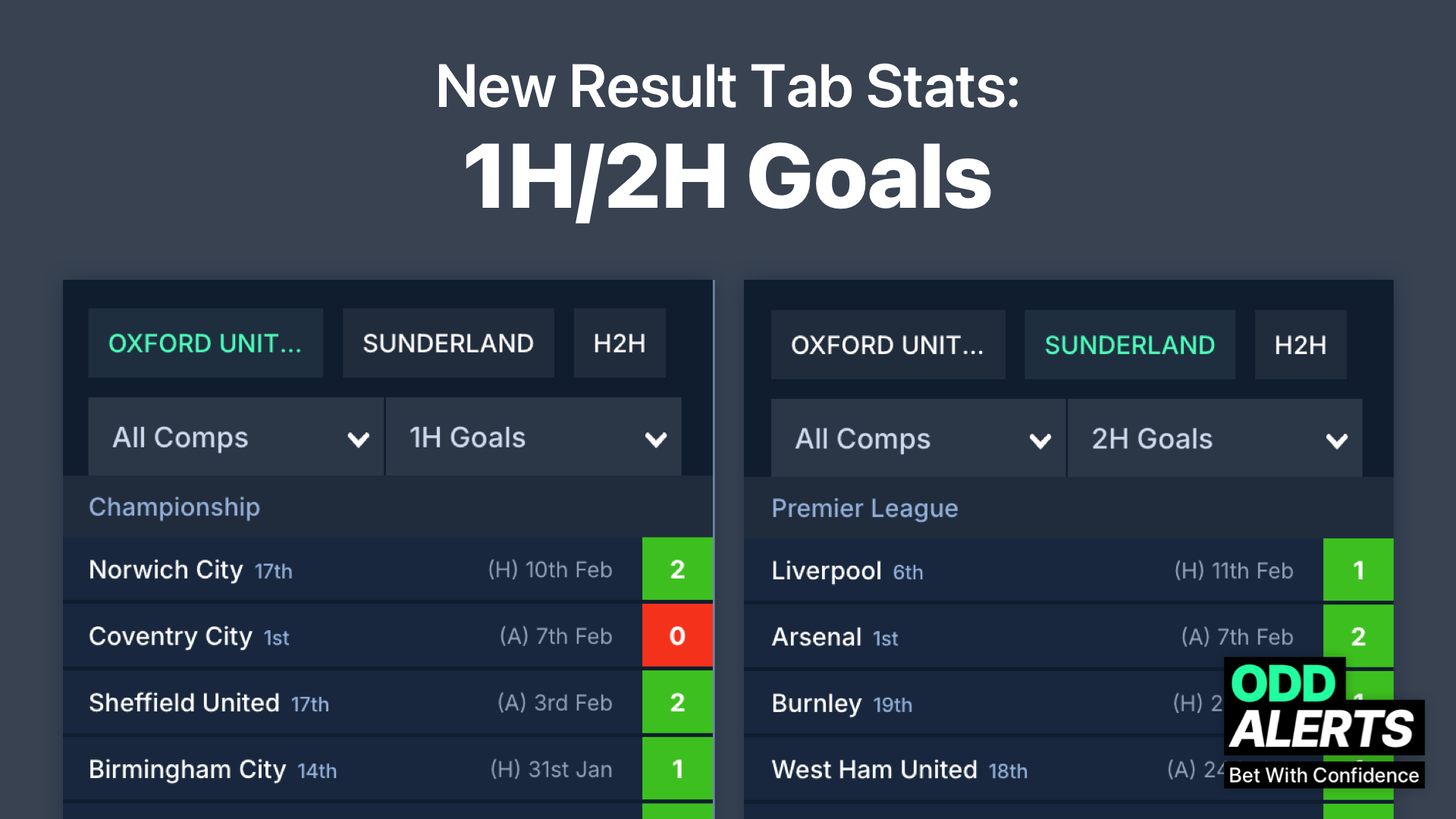The image size is (1456, 819).
Task: Select the Oxford United tab in left panel
Action: pyautogui.click(x=206, y=344)
